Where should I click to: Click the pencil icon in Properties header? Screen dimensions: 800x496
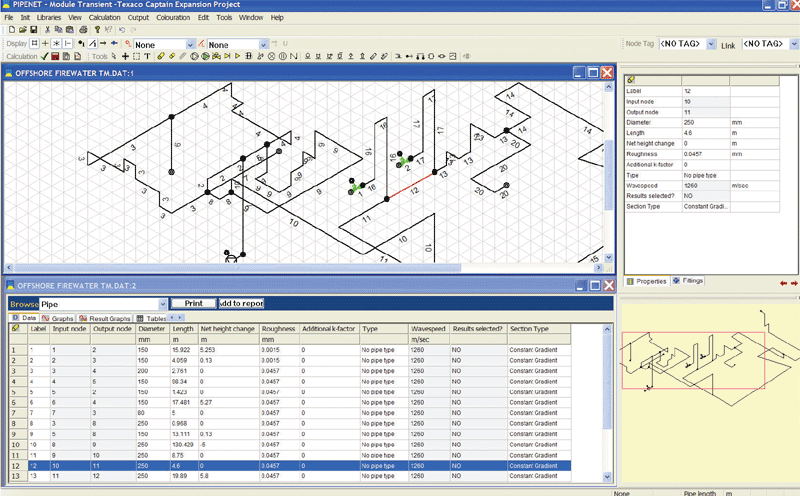click(x=631, y=80)
